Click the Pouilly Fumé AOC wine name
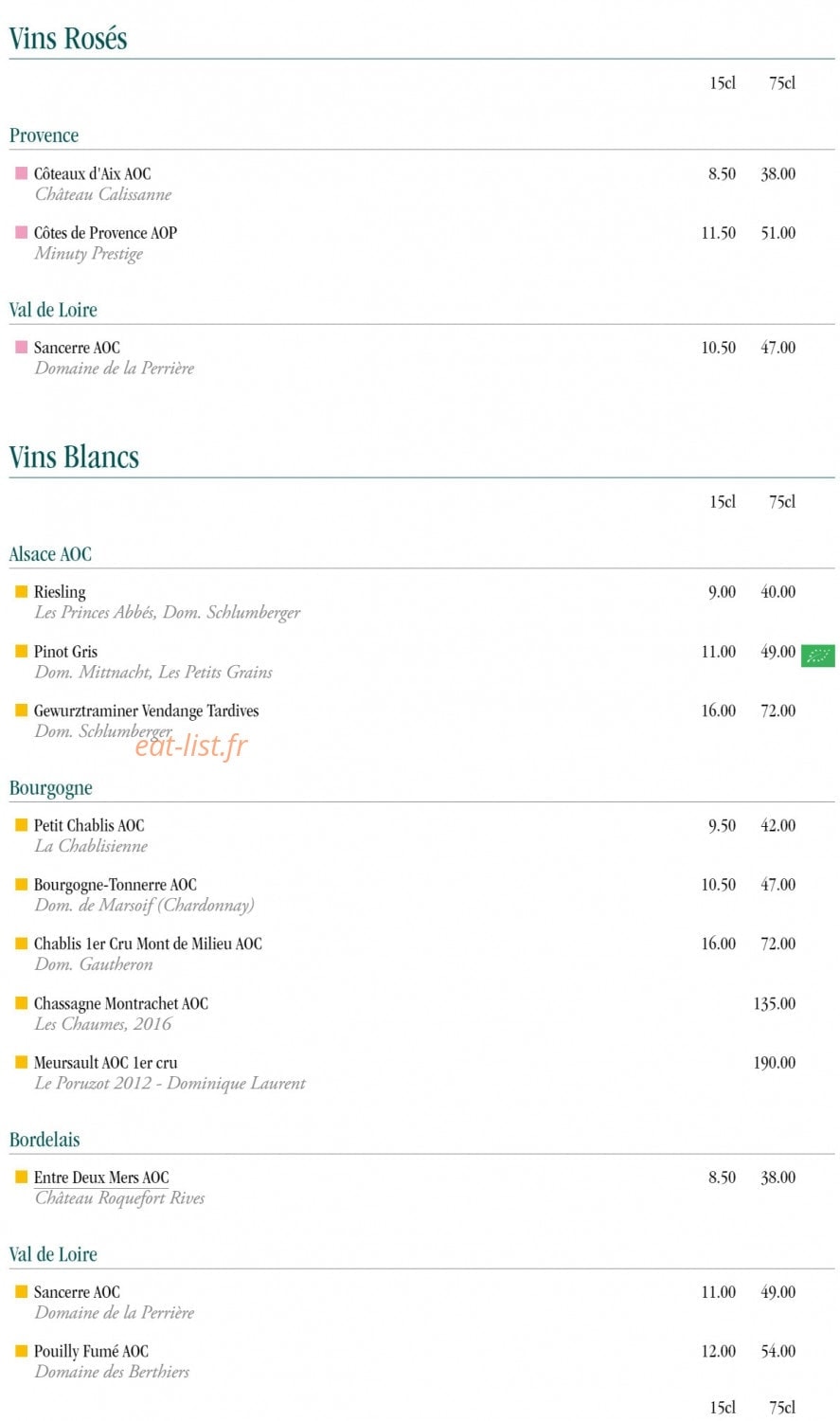 91,1351
